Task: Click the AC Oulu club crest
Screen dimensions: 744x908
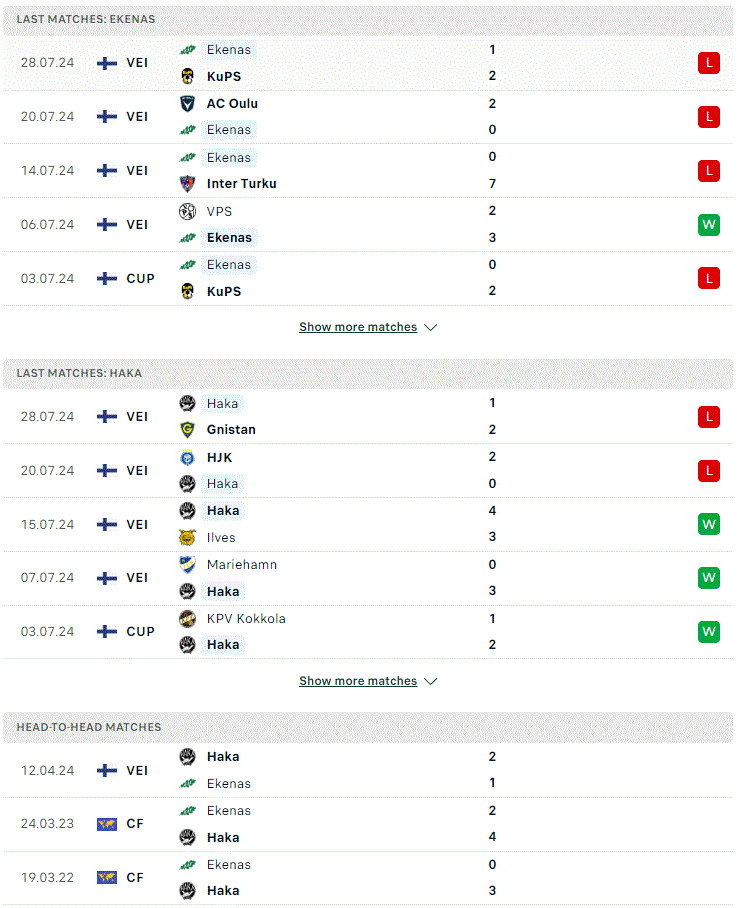Action: (x=187, y=104)
